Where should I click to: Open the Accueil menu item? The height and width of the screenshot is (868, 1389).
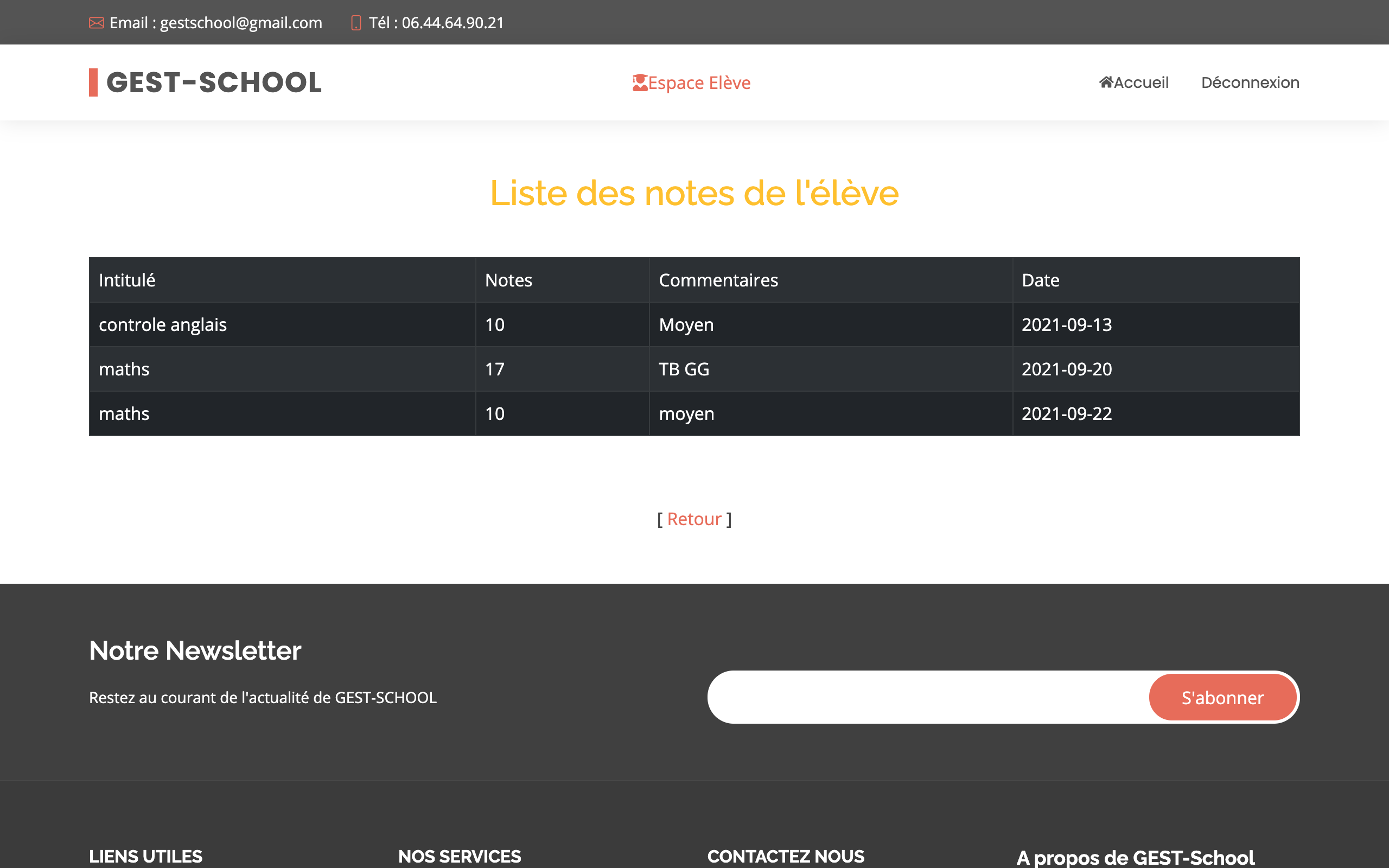tap(1140, 82)
